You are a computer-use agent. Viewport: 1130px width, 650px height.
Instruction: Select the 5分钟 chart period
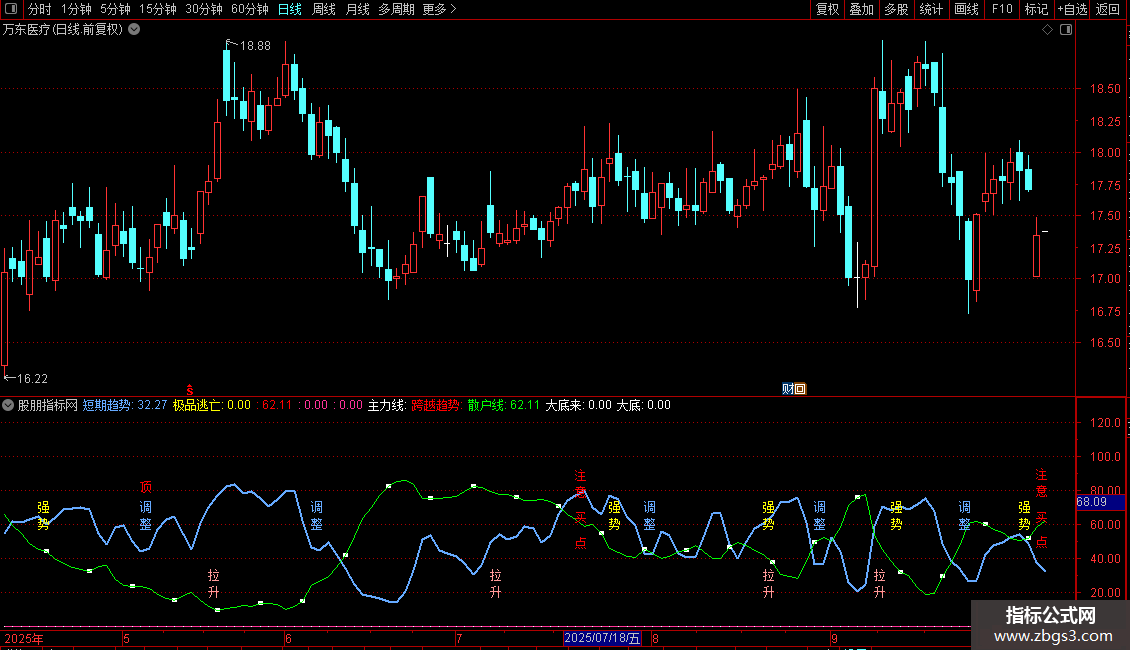point(116,10)
